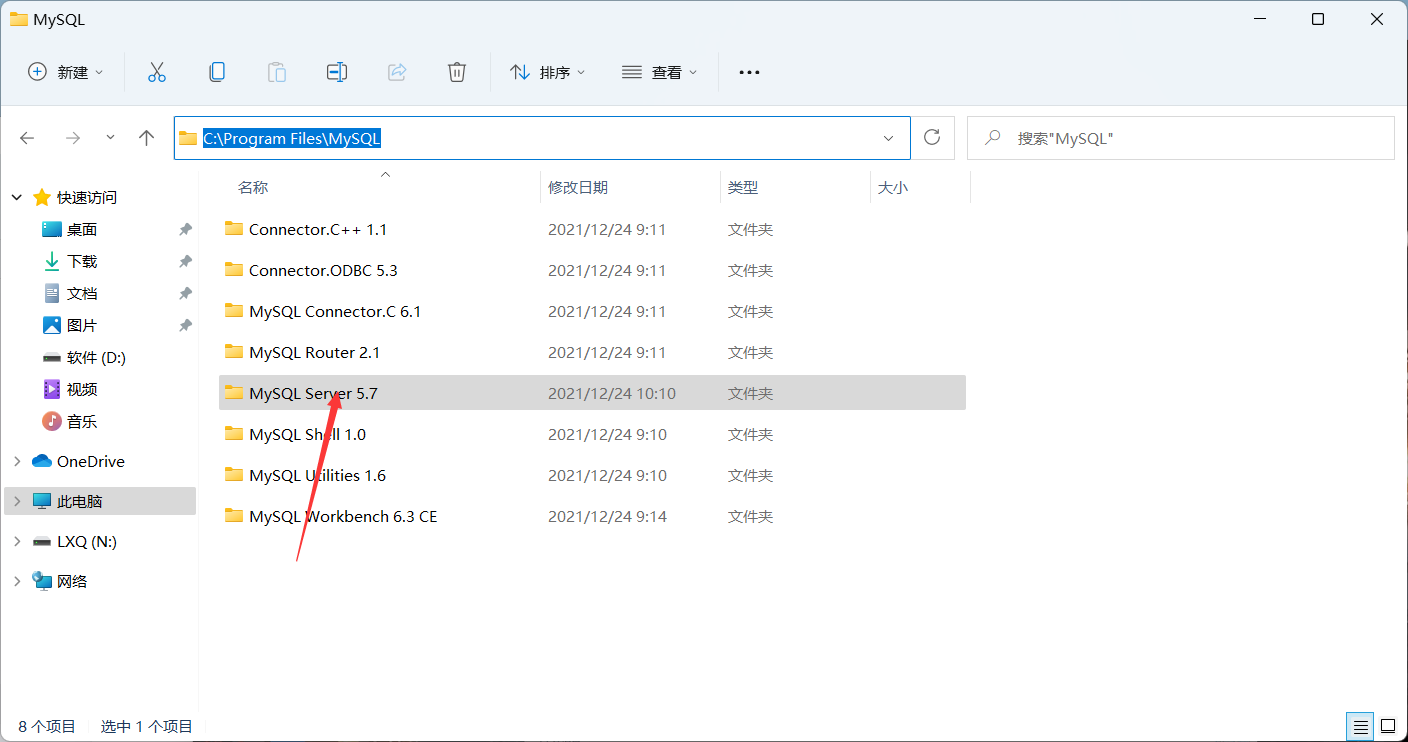Click the Rename icon in toolbar
Viewport: 1408px width, 742px height.
[x=337, y=72]
